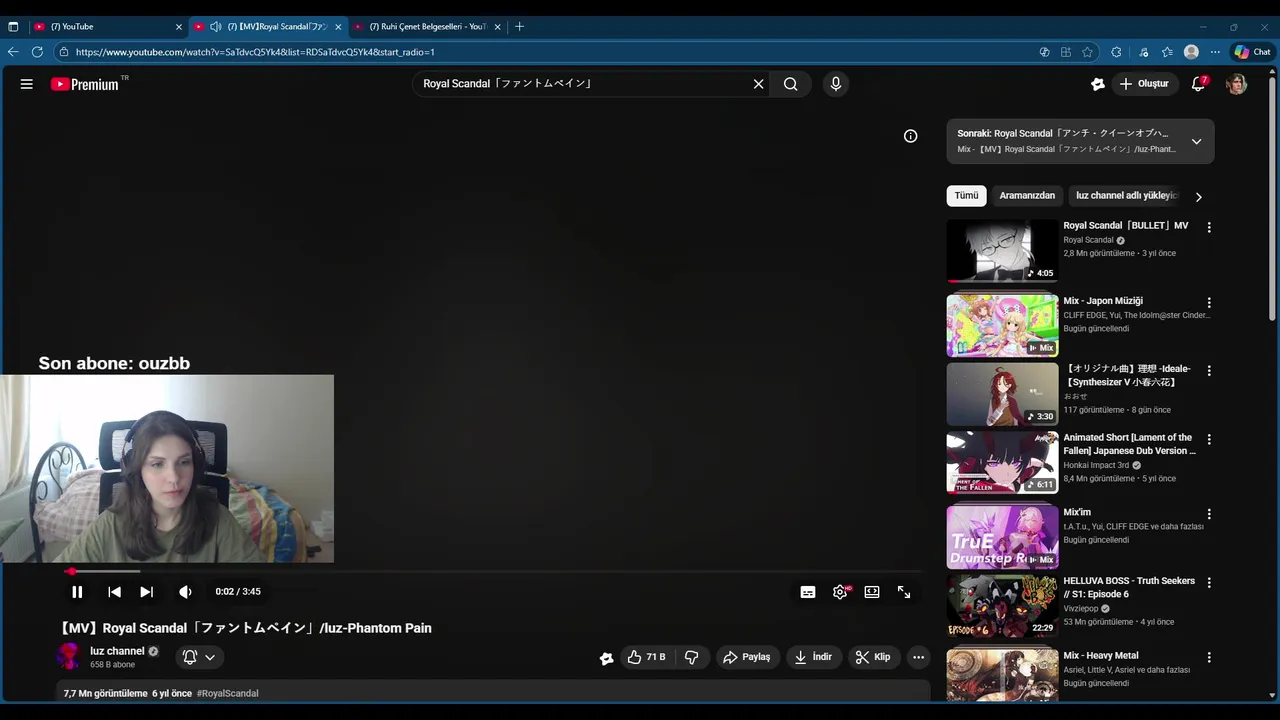Toggle subtitles in the player
Image resolution: width=1280 pixels, height=720 pixels.
click(x=808, y=592)
